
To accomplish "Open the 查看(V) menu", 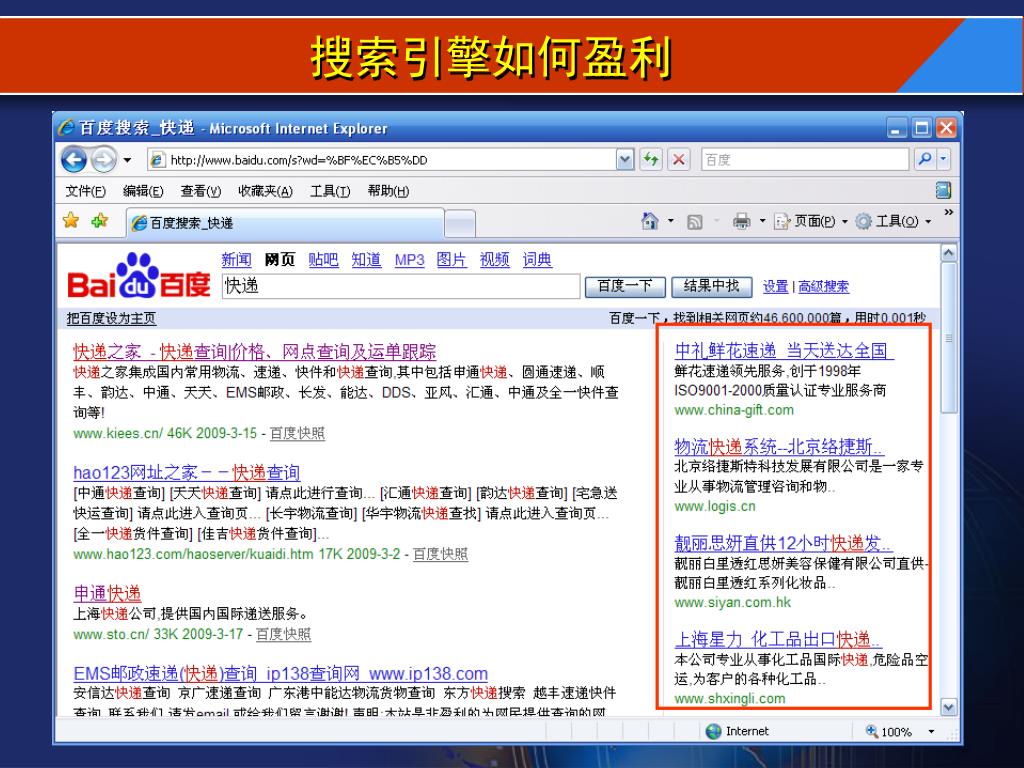I will pyautogui.click(x=201, y=191).
